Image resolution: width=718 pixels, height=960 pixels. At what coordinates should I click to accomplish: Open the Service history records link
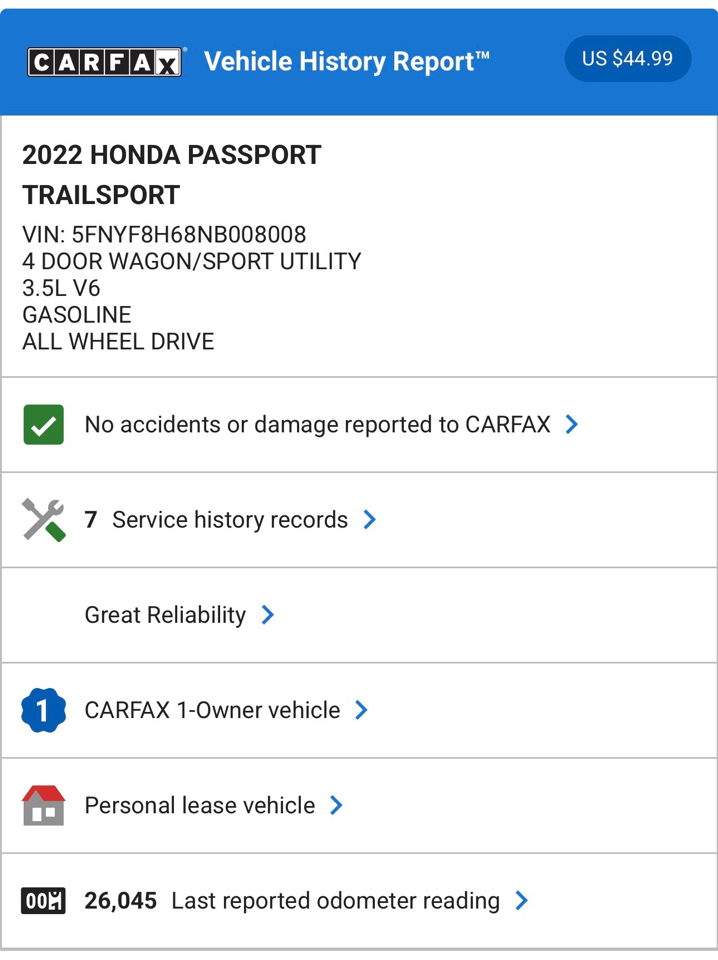tap(229, 520)
